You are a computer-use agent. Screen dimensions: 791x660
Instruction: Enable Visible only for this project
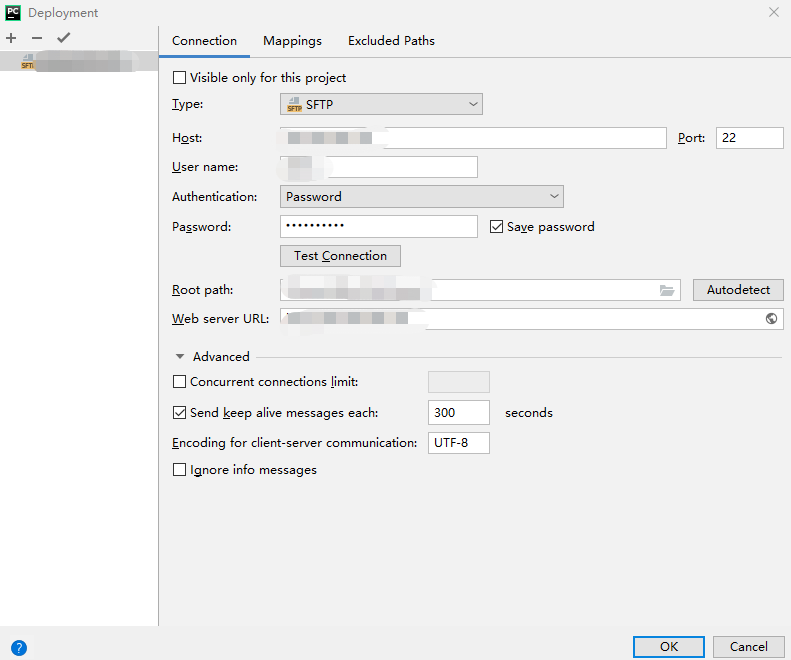[179, 78]
